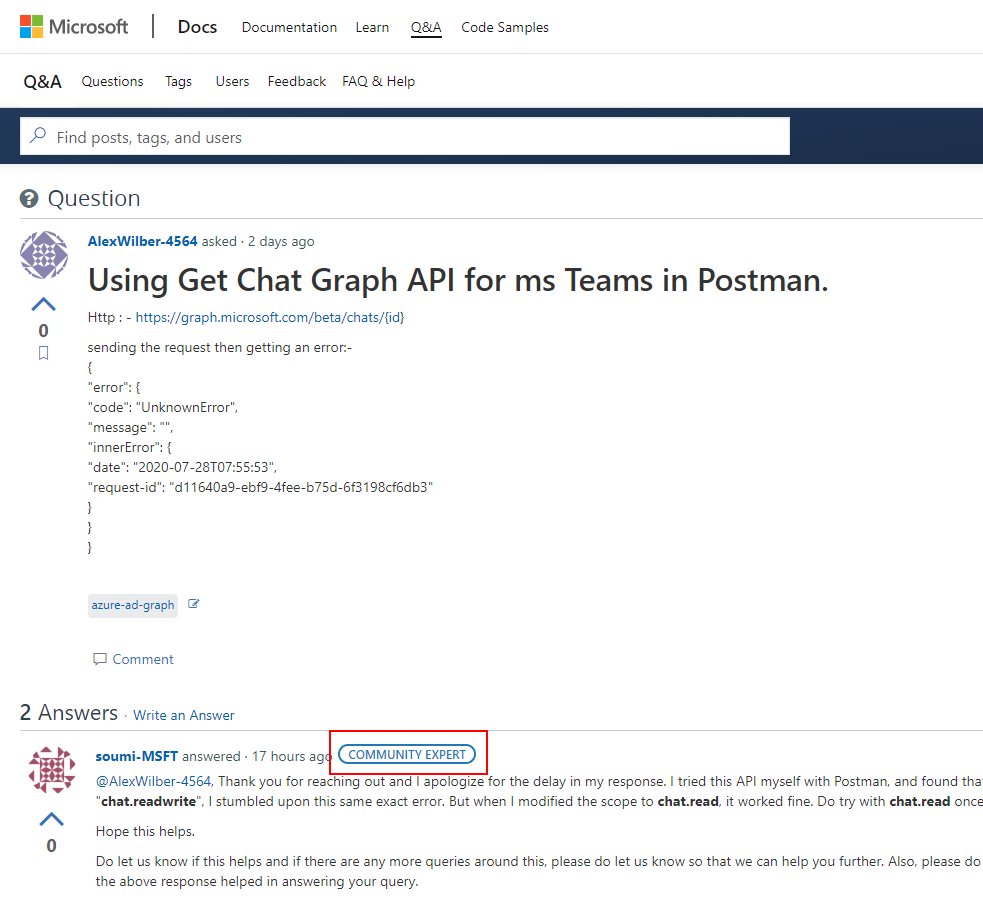Image resolution: width=983 pixels, height=913 pixels.
Task: Click the azure-ad-graph tag
Action: [x=133, y=605]
